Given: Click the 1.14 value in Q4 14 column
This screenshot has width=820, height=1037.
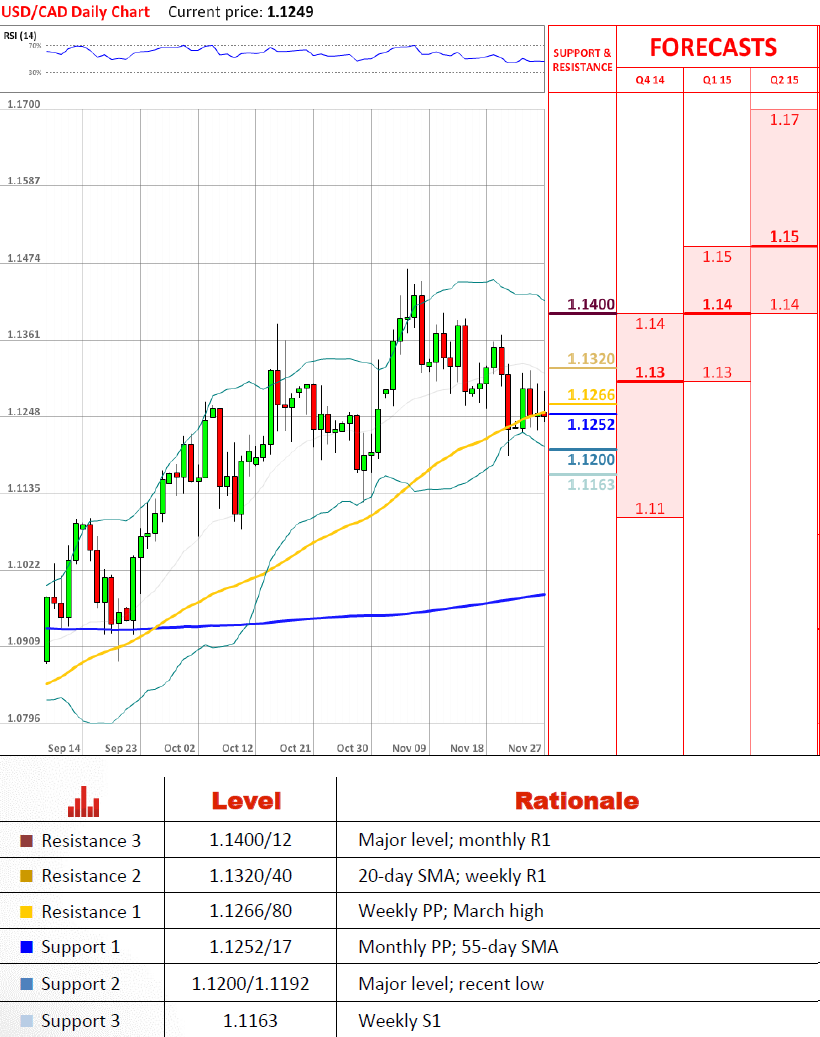Looking at the screenshot, I should click(x=650, y=323).
